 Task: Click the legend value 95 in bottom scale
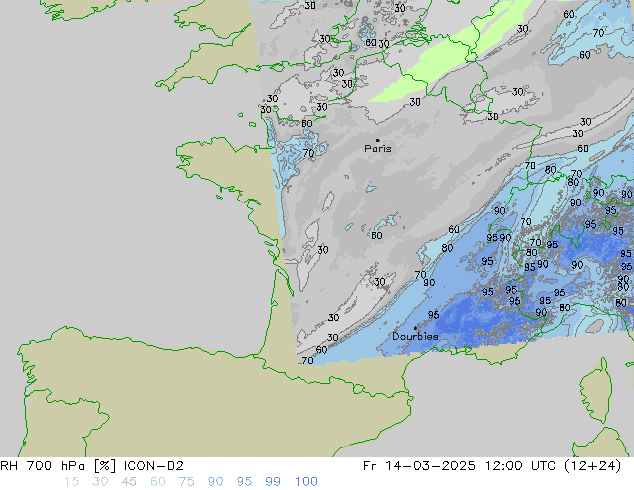pos(244,482)
